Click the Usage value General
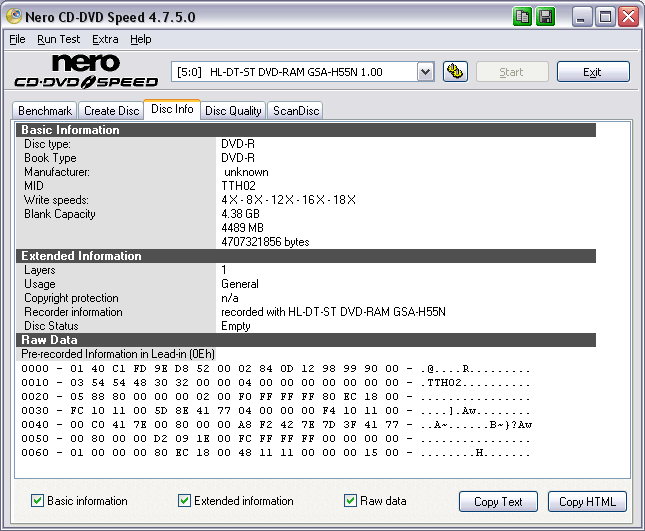Viewport: 645px width, 531px height. pyautogui.click(x=240, y=284)
